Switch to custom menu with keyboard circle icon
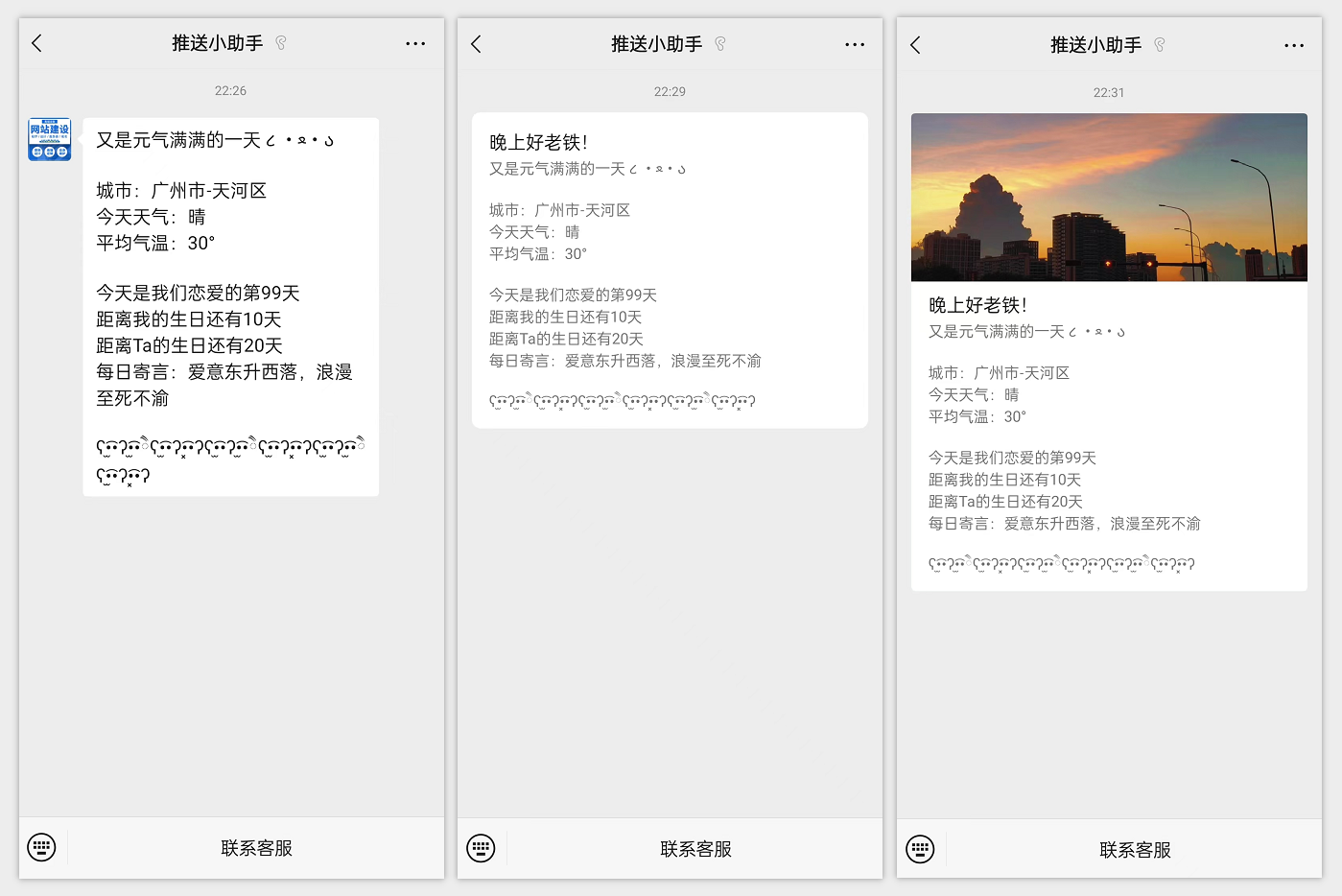The image size is (1342, 896). point(40,847)
